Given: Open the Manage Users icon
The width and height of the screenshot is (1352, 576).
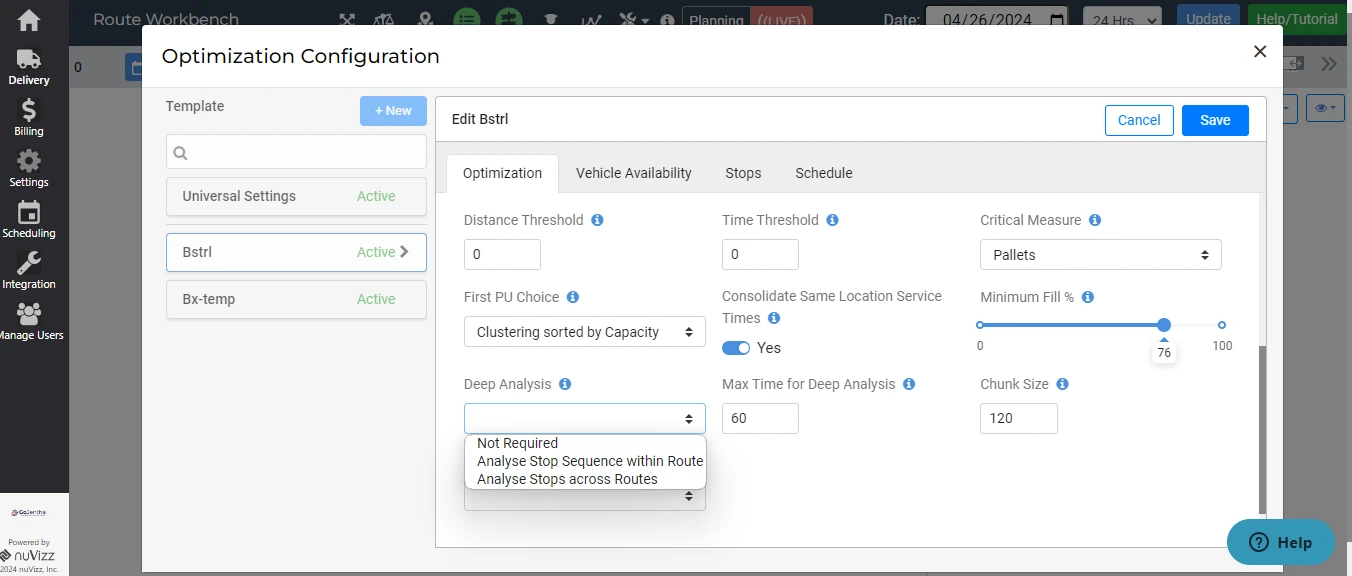Looking at the screenshot, I should click(29, 321).
